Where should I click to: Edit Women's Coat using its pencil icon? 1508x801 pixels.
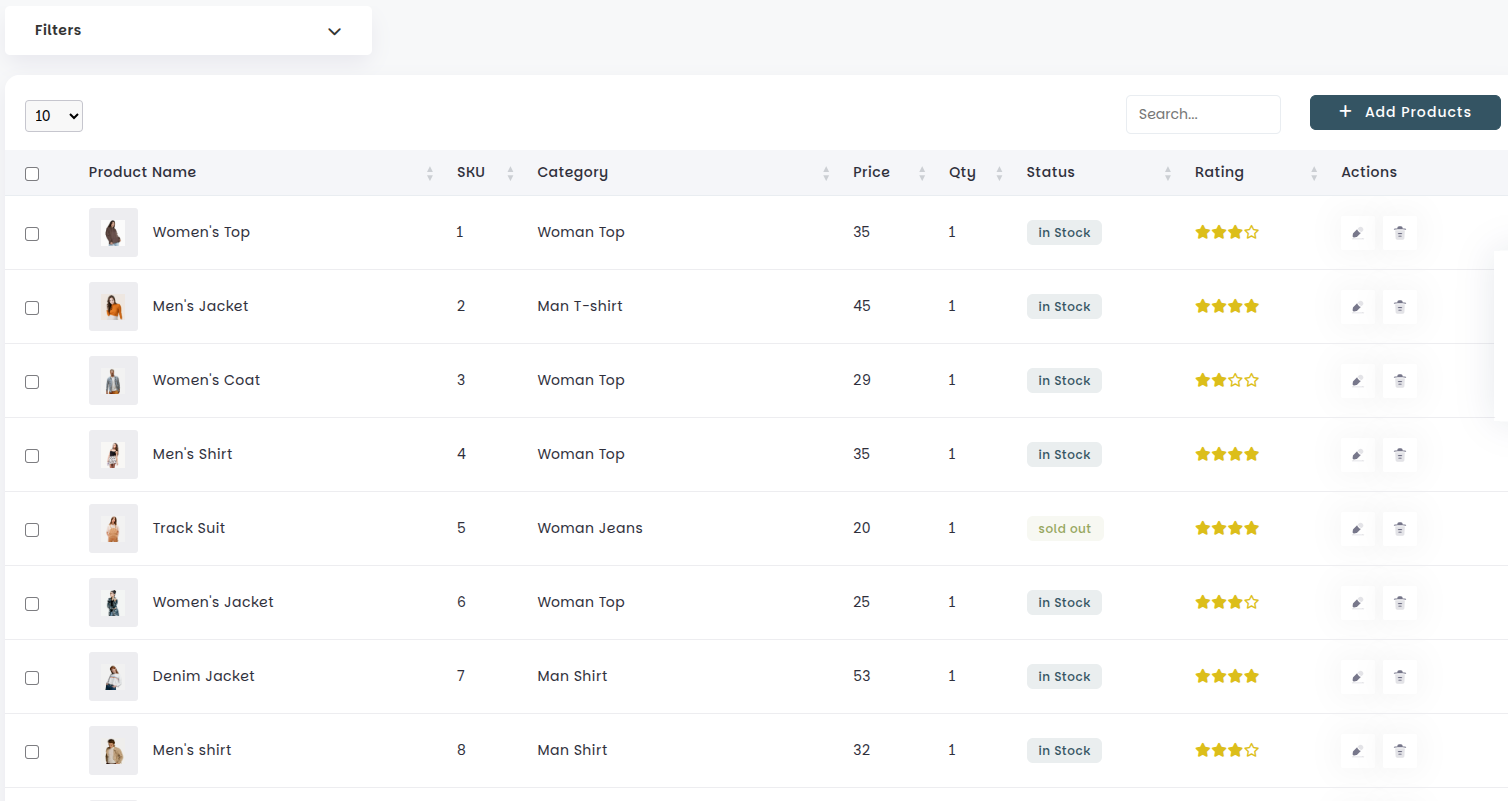(x=1357, y=380)
